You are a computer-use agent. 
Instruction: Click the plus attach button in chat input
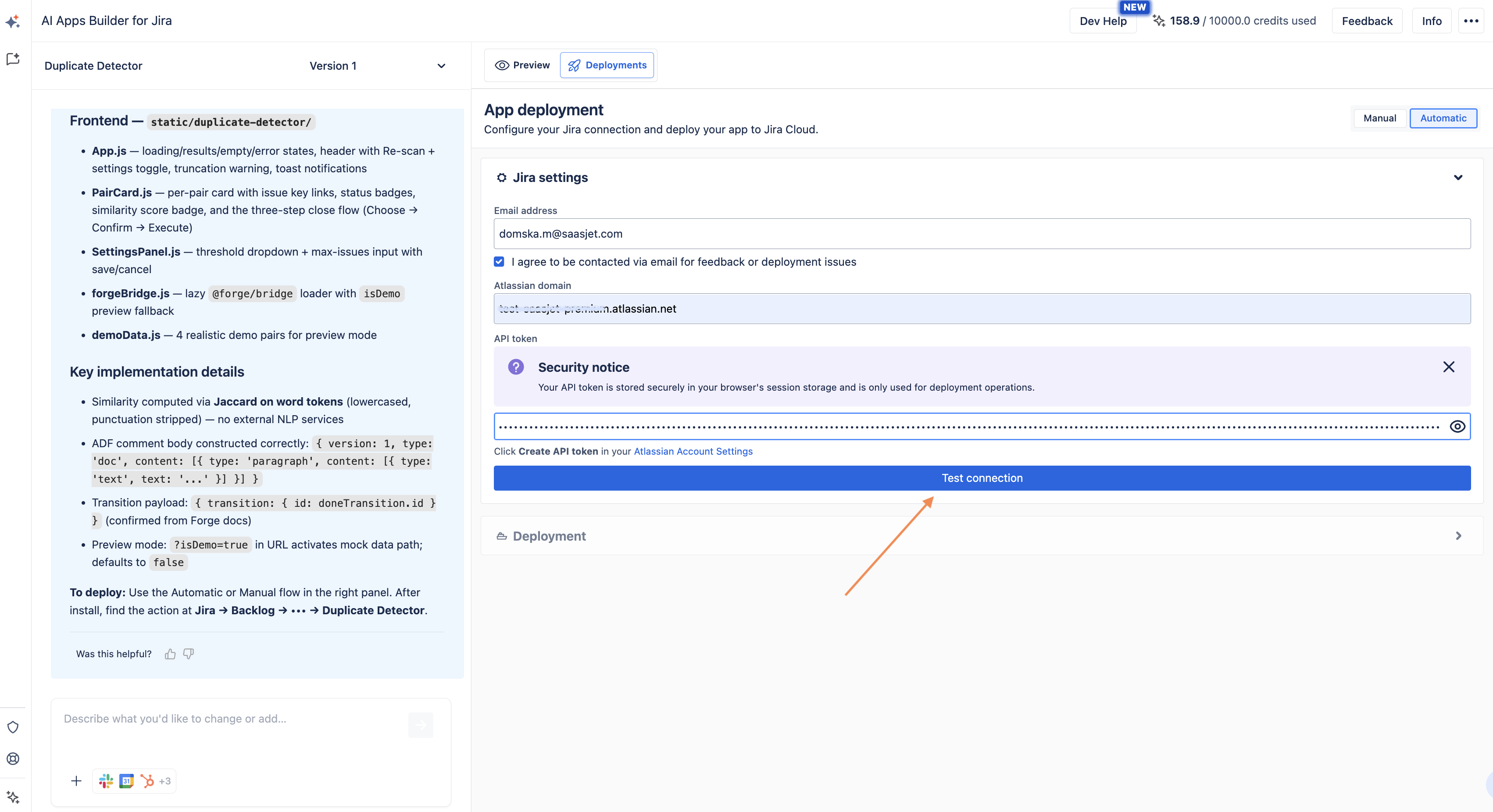point(76,781)
